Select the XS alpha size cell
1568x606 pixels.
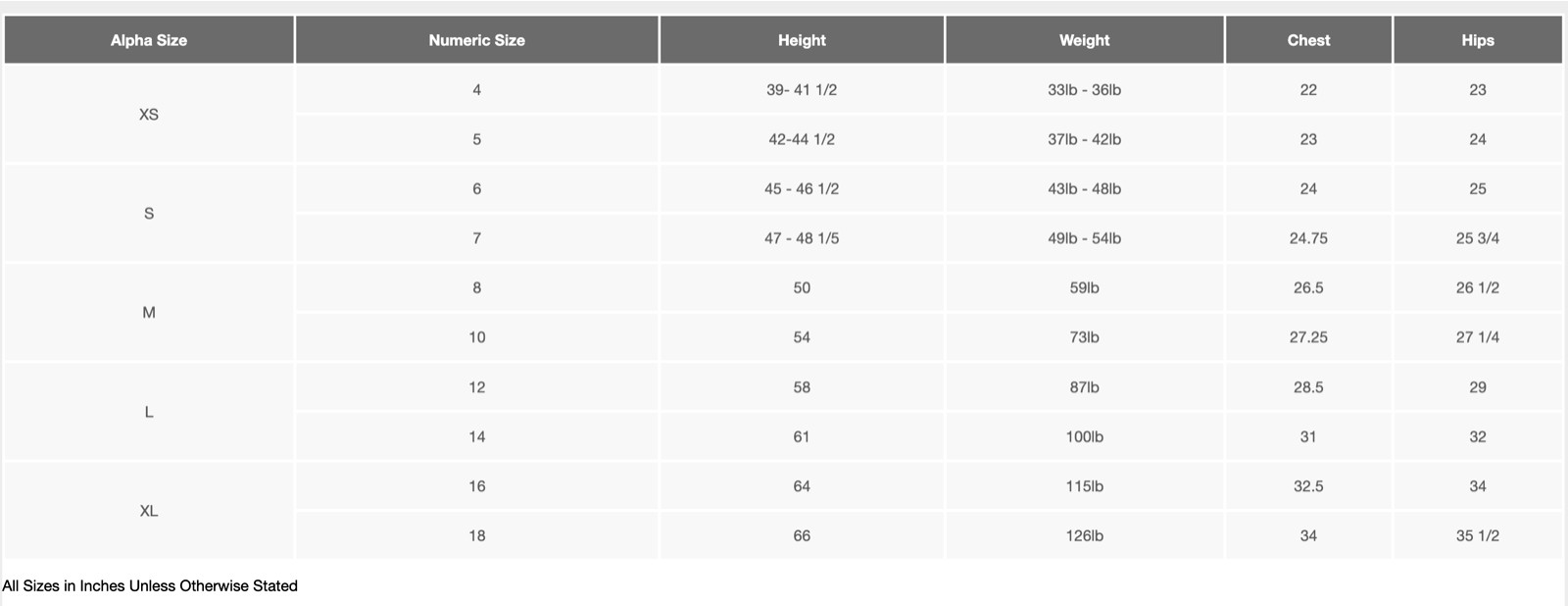(x=149, y=115)
